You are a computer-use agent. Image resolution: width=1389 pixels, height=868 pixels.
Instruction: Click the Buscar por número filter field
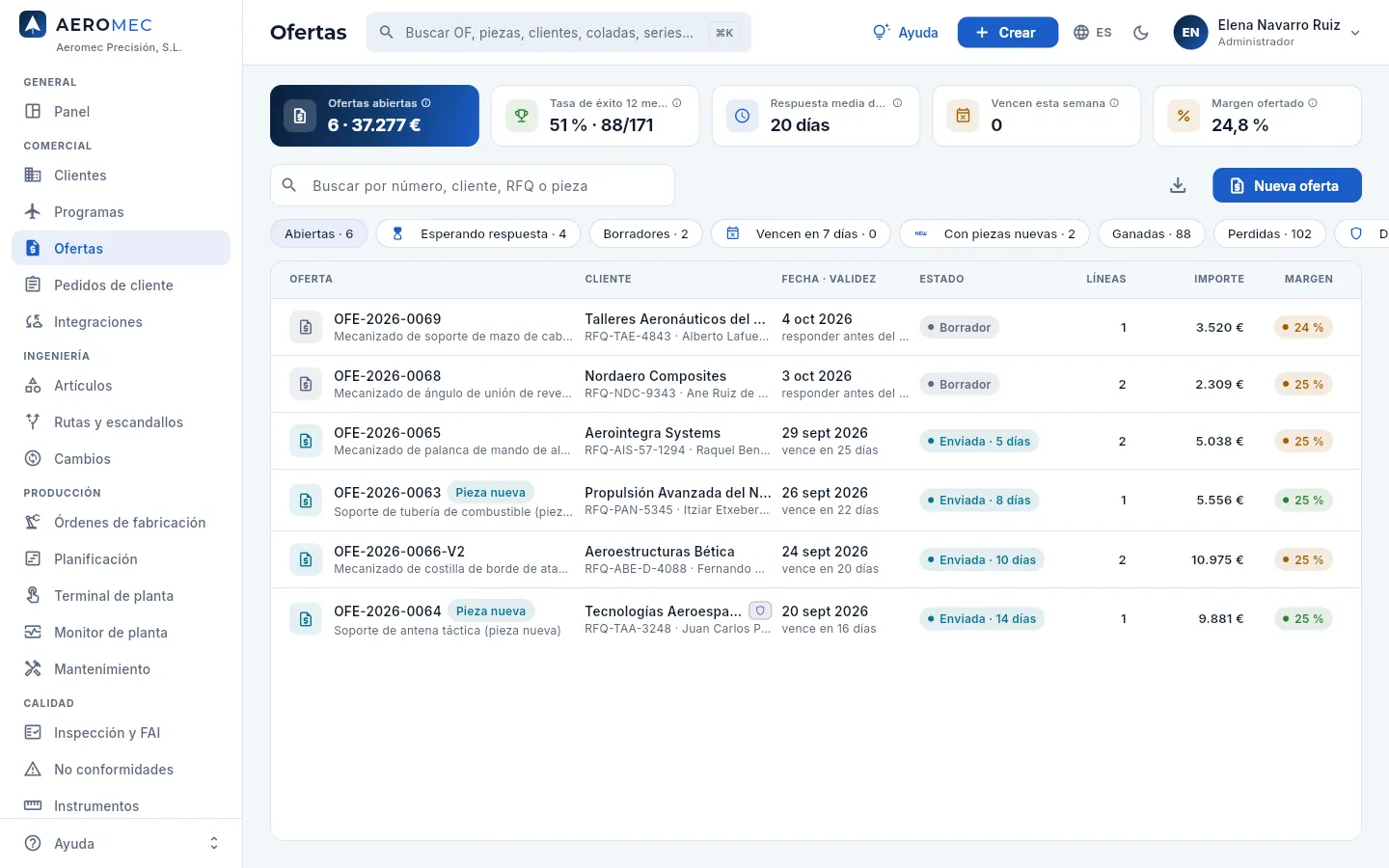tap(473, 185)
